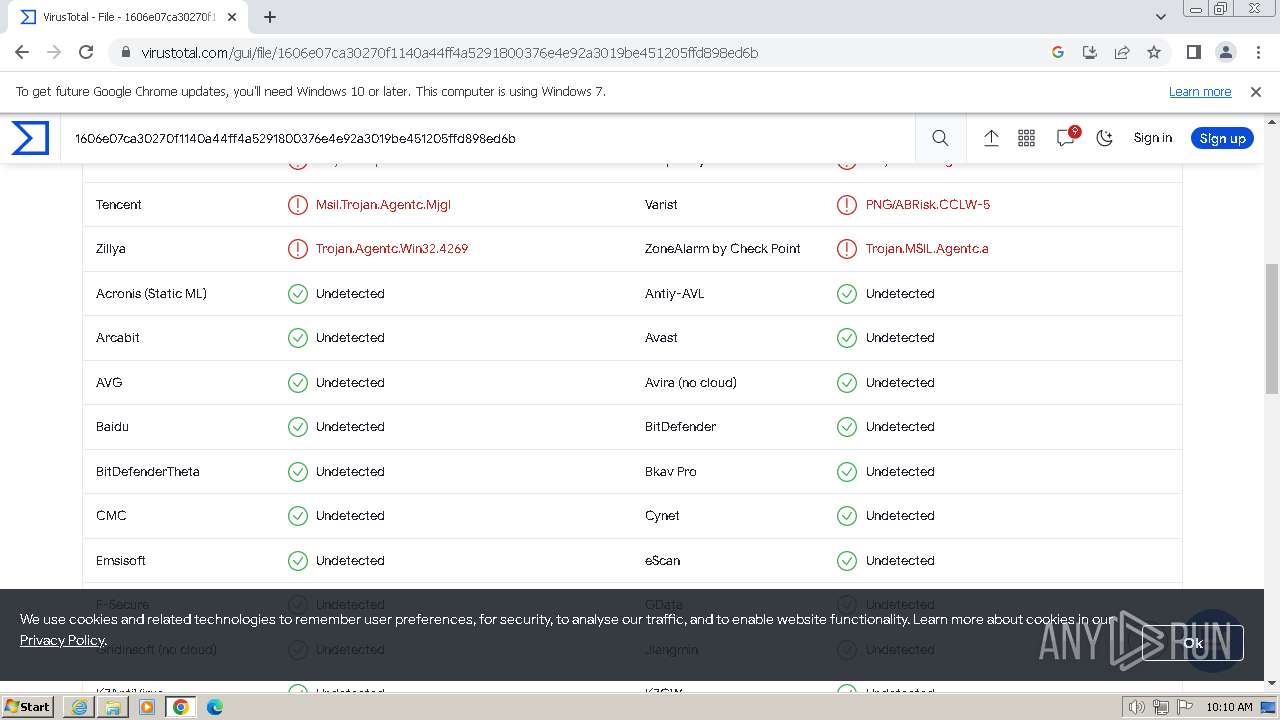Click the BitDefenderTheta vendor name

click(148, 471)
